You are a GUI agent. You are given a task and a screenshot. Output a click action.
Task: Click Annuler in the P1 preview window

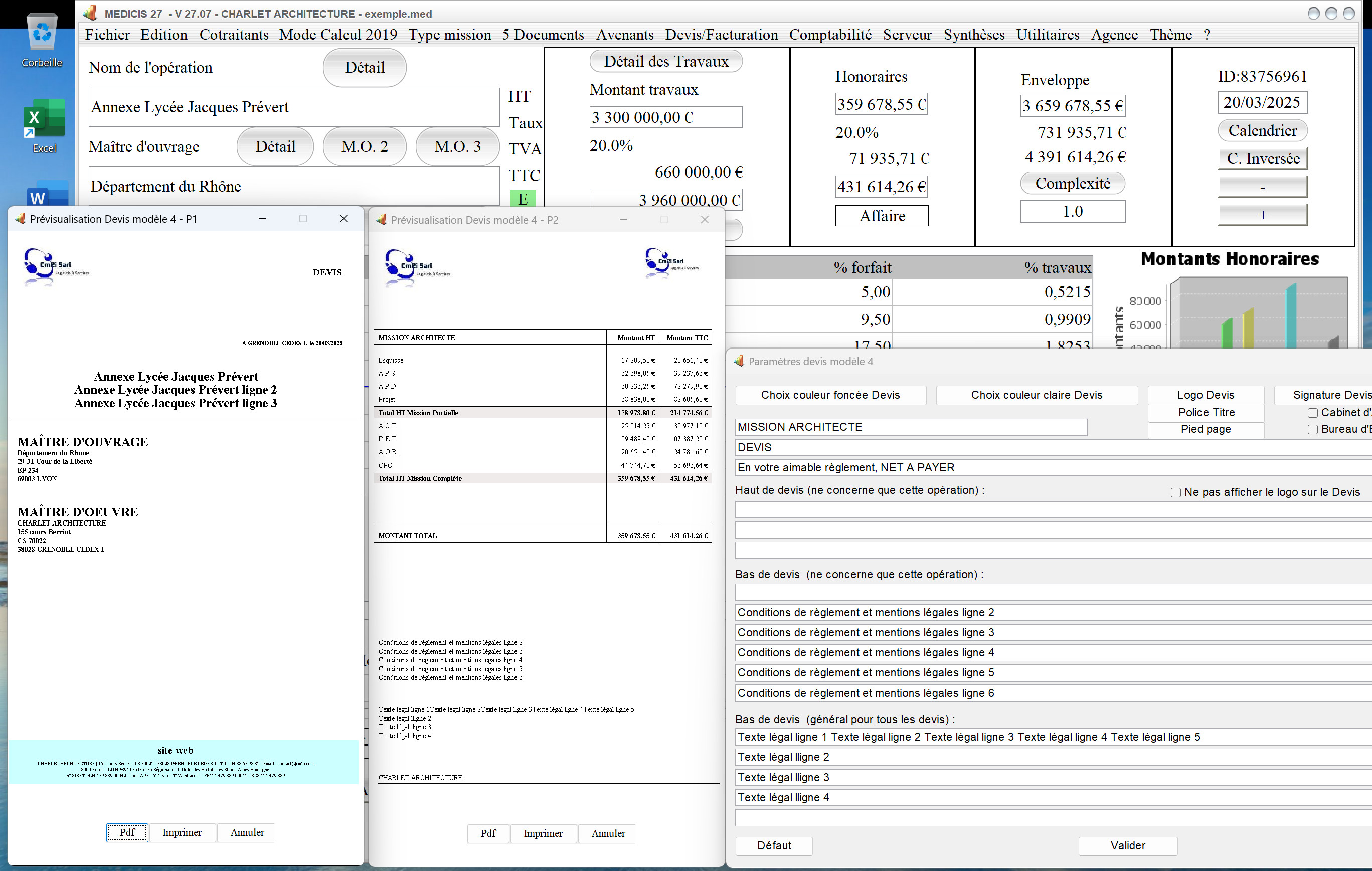(247, 832)
